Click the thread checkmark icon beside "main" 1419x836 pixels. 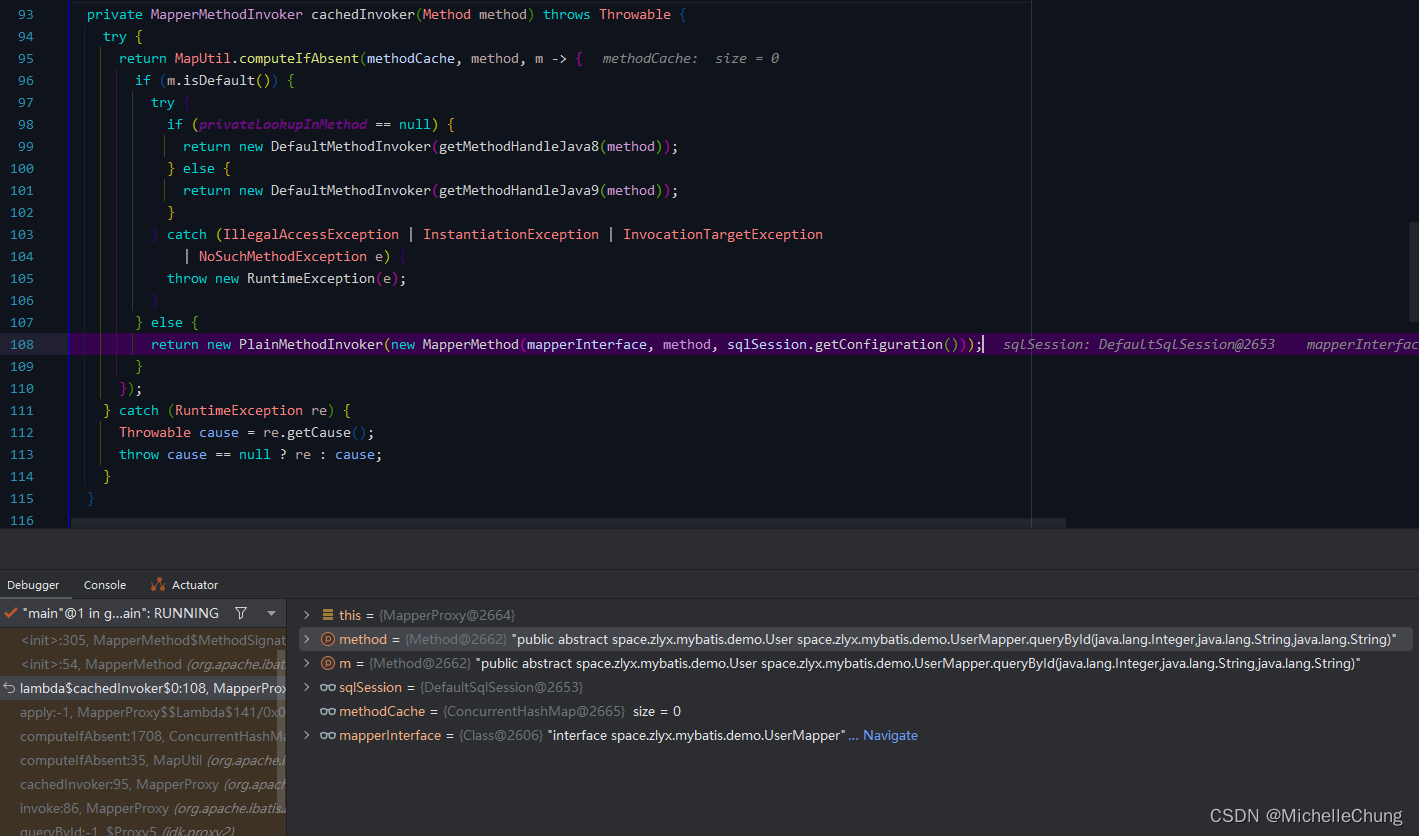click(x=10, y=613)
